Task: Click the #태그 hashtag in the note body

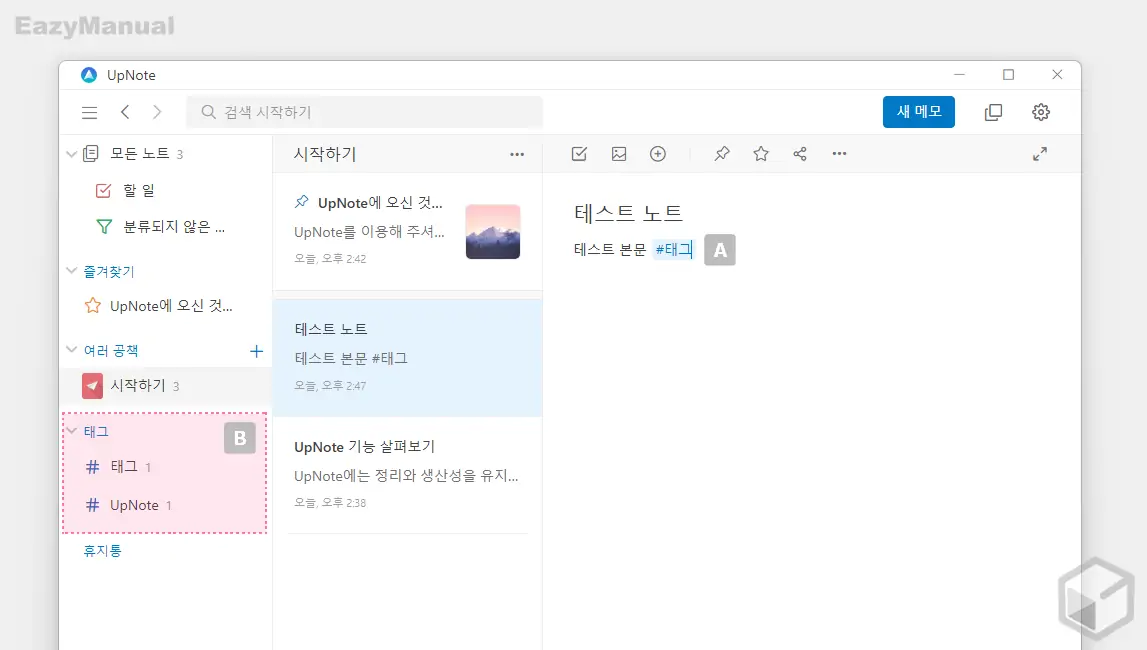Action: tap(674, 249)
